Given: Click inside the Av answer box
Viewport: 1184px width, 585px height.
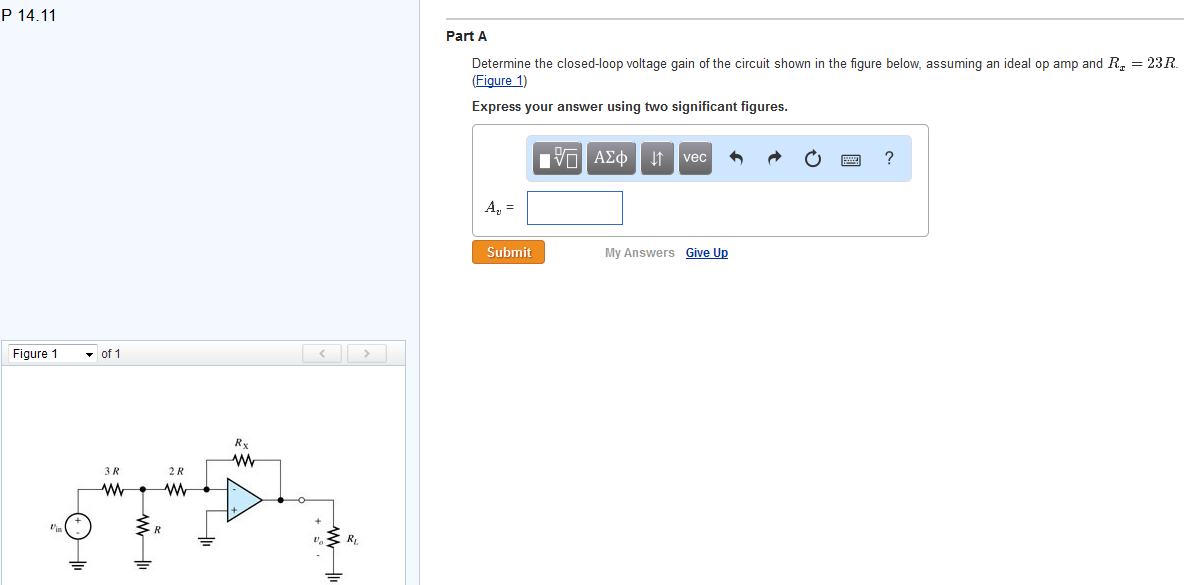Looking at the screenshot, I should 574,207.
